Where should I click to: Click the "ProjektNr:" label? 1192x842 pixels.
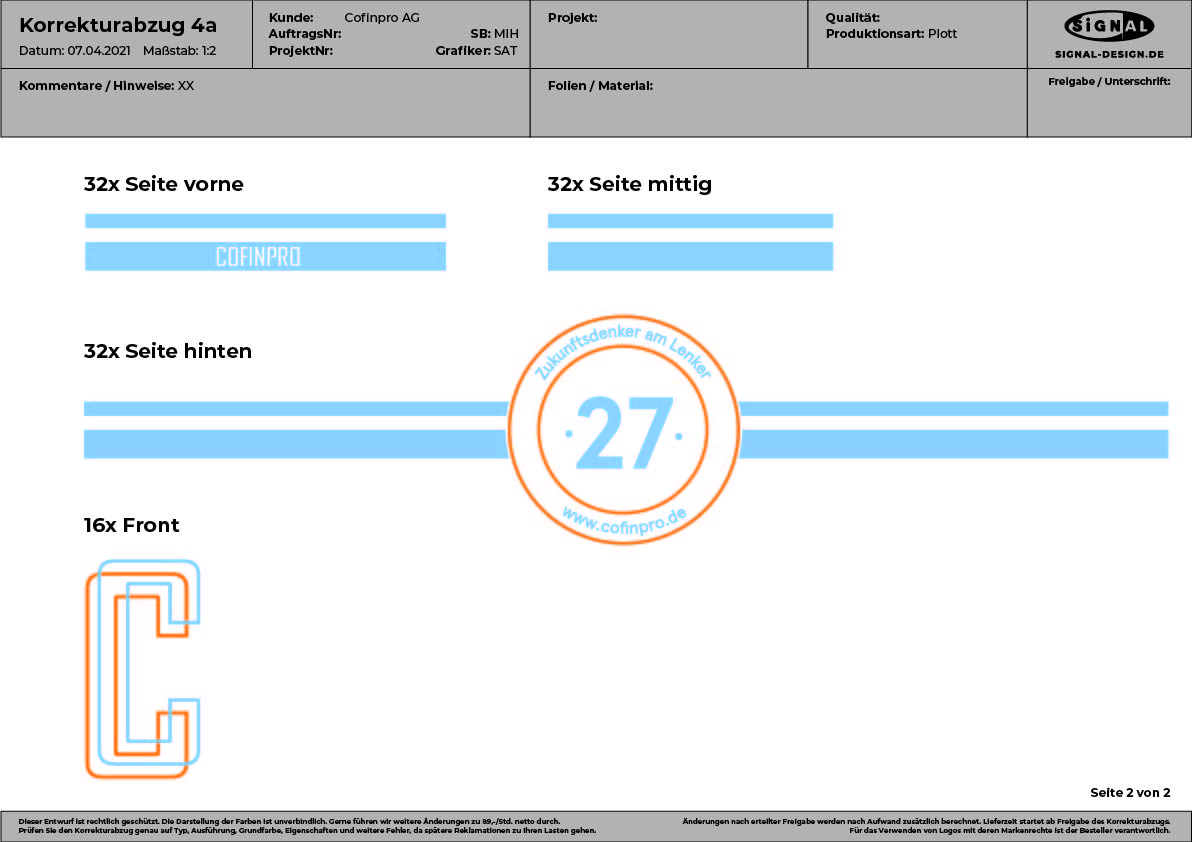point(300,51)
